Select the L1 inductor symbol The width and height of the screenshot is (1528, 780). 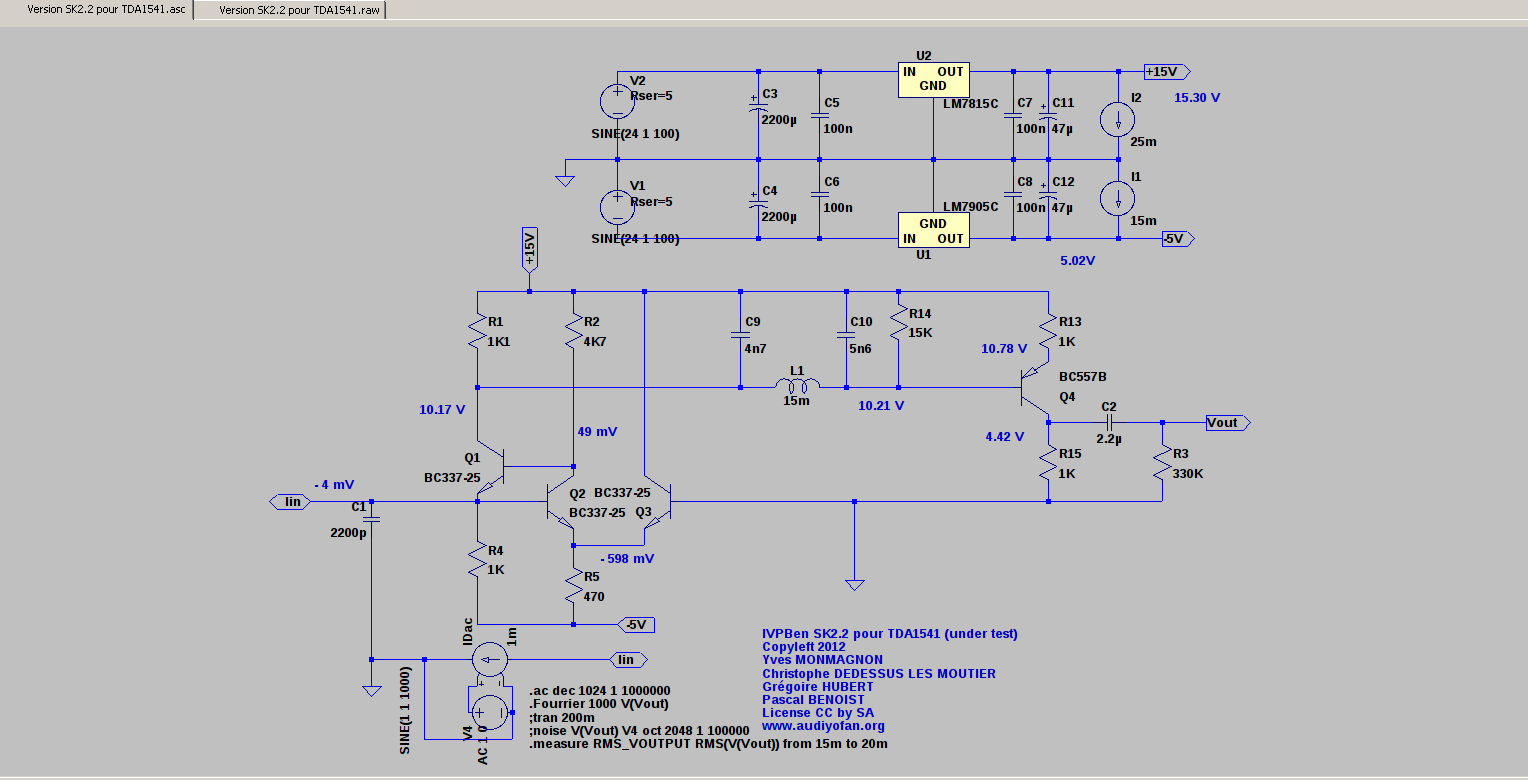tap(797, 386)
